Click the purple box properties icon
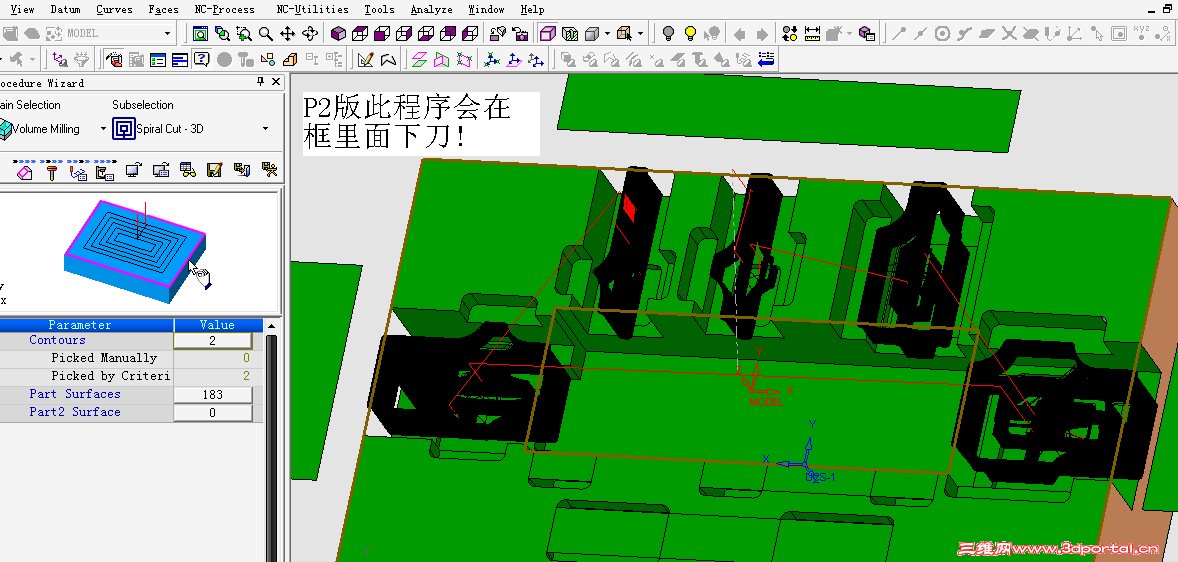The height and width of the screenshot is (562, 1178). [866, 34]
